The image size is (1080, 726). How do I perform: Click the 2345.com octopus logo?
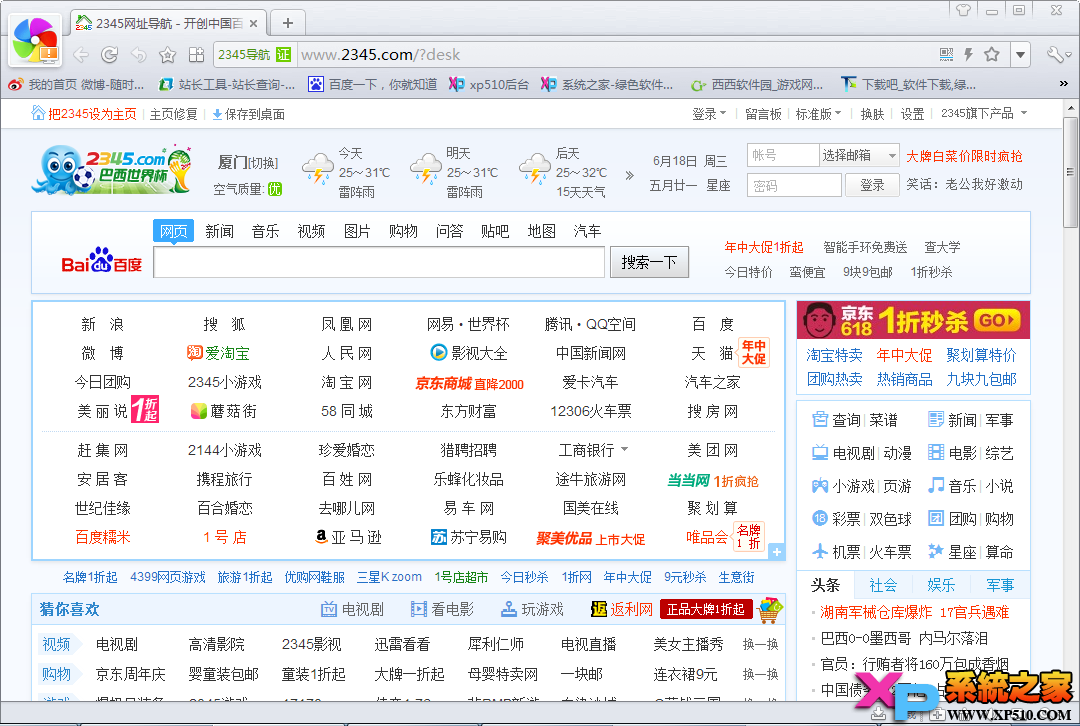pos(110,169)
